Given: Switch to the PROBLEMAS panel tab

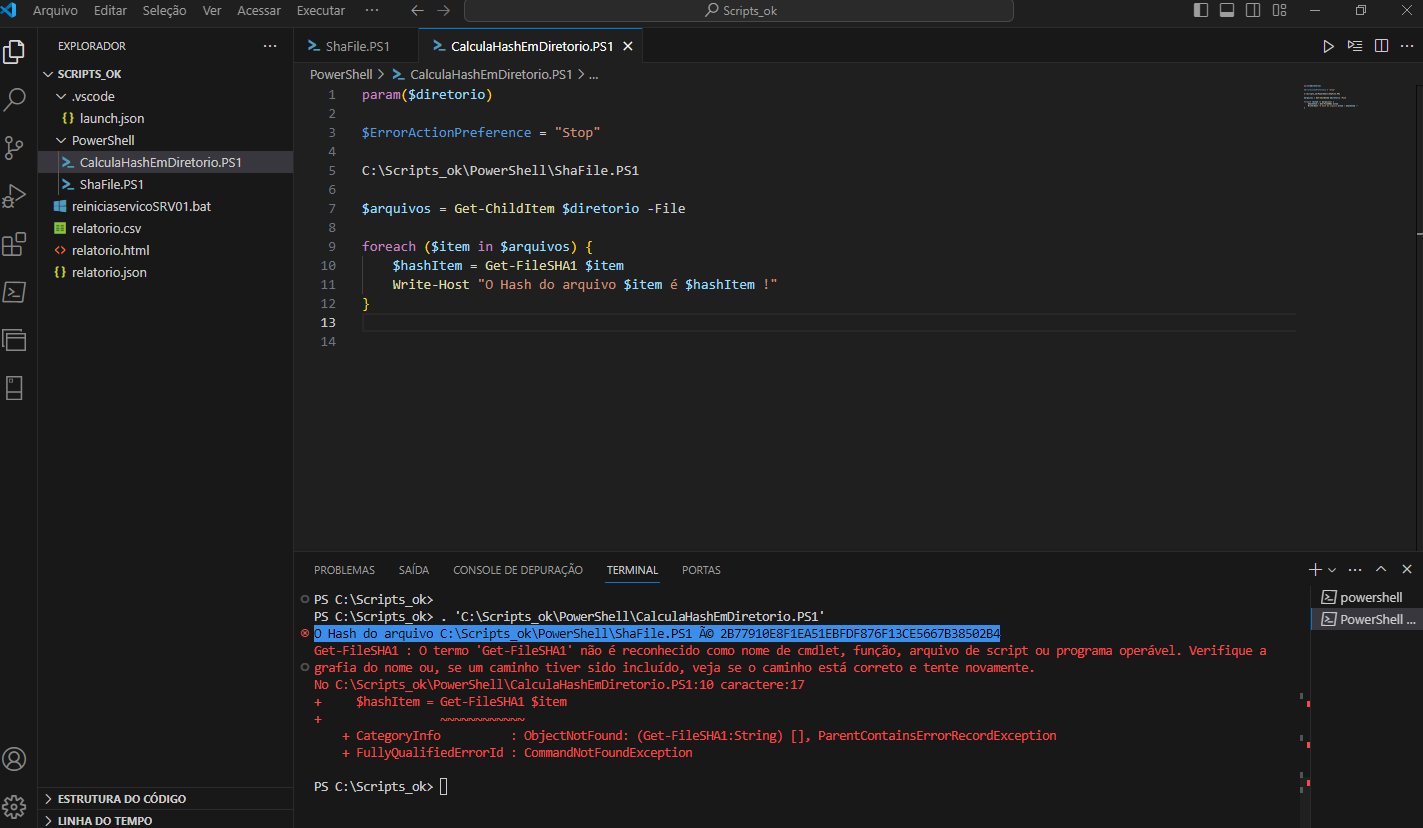Looking at the screenshot, I should coord(344,570).
